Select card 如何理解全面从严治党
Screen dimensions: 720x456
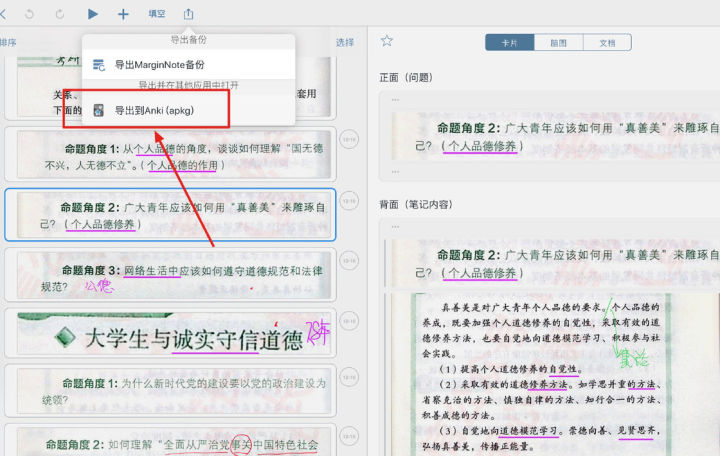pos(170,440)
